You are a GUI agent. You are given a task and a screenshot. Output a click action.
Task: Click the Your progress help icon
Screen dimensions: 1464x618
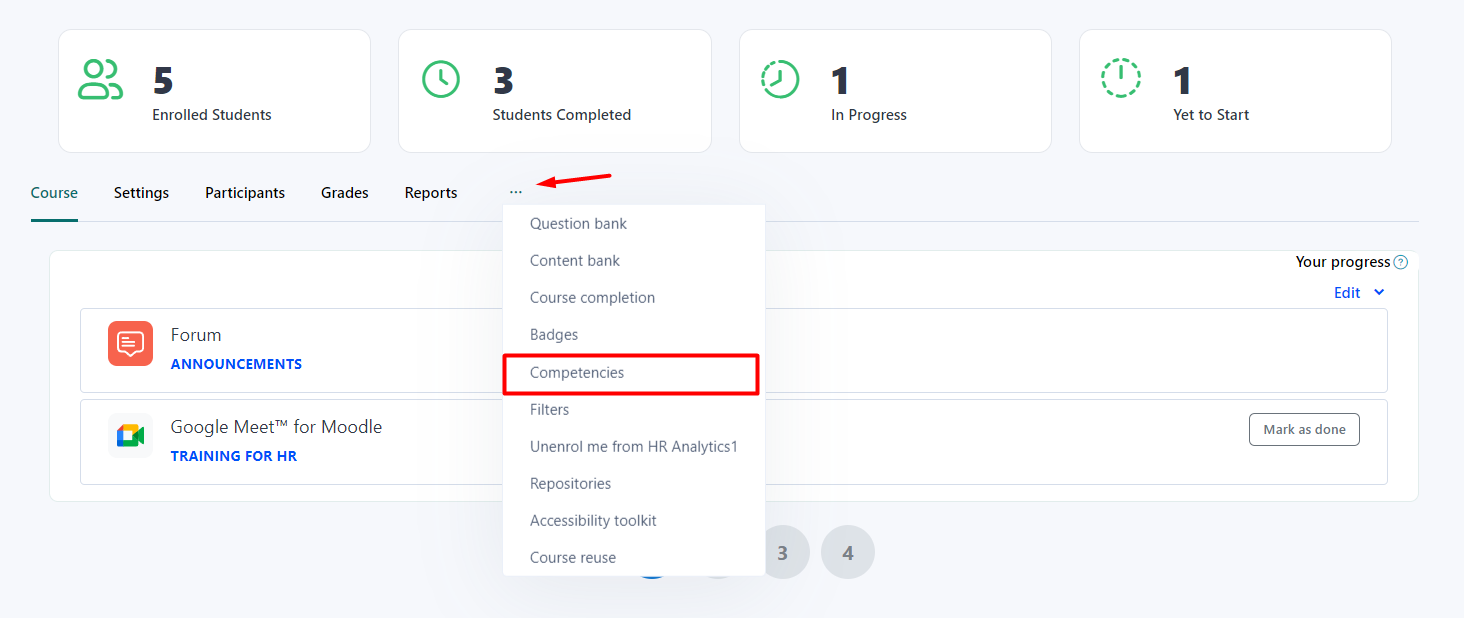(x=1401, y=262)
